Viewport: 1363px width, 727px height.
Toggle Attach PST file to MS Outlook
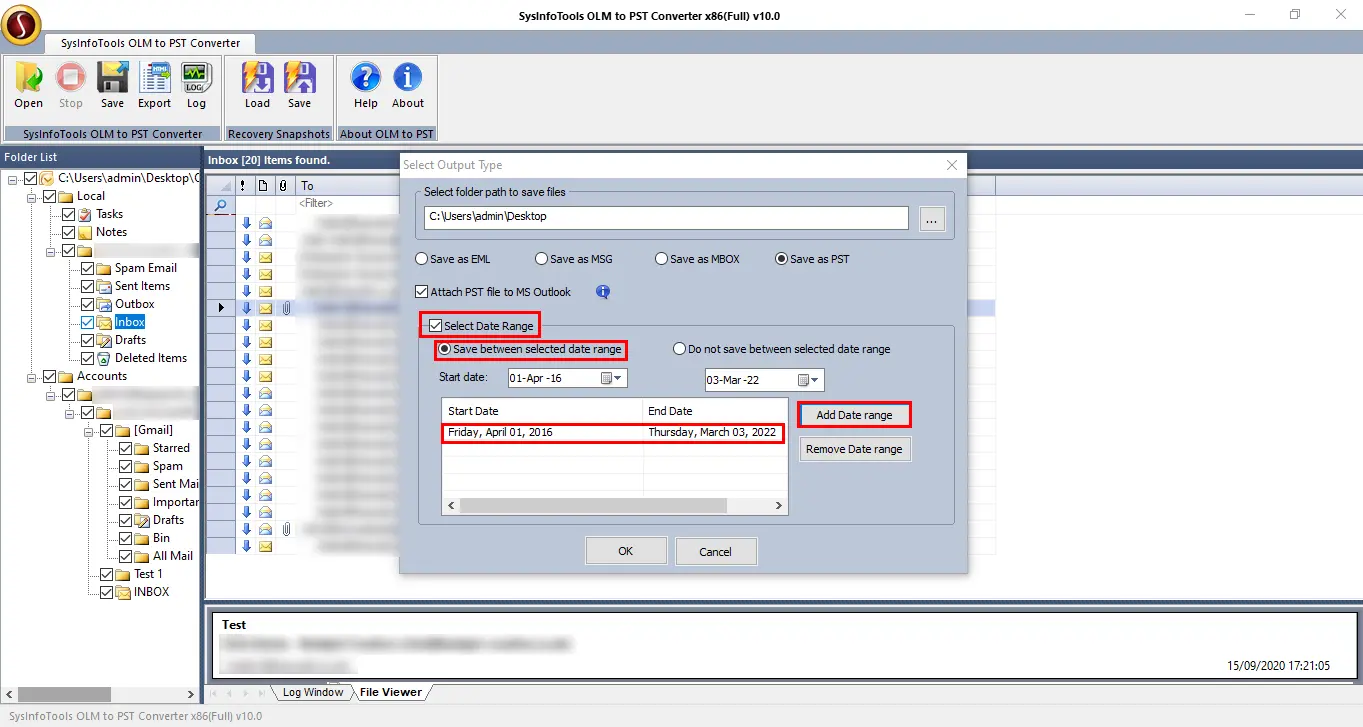pyautogui.click(x=422, y=292)
